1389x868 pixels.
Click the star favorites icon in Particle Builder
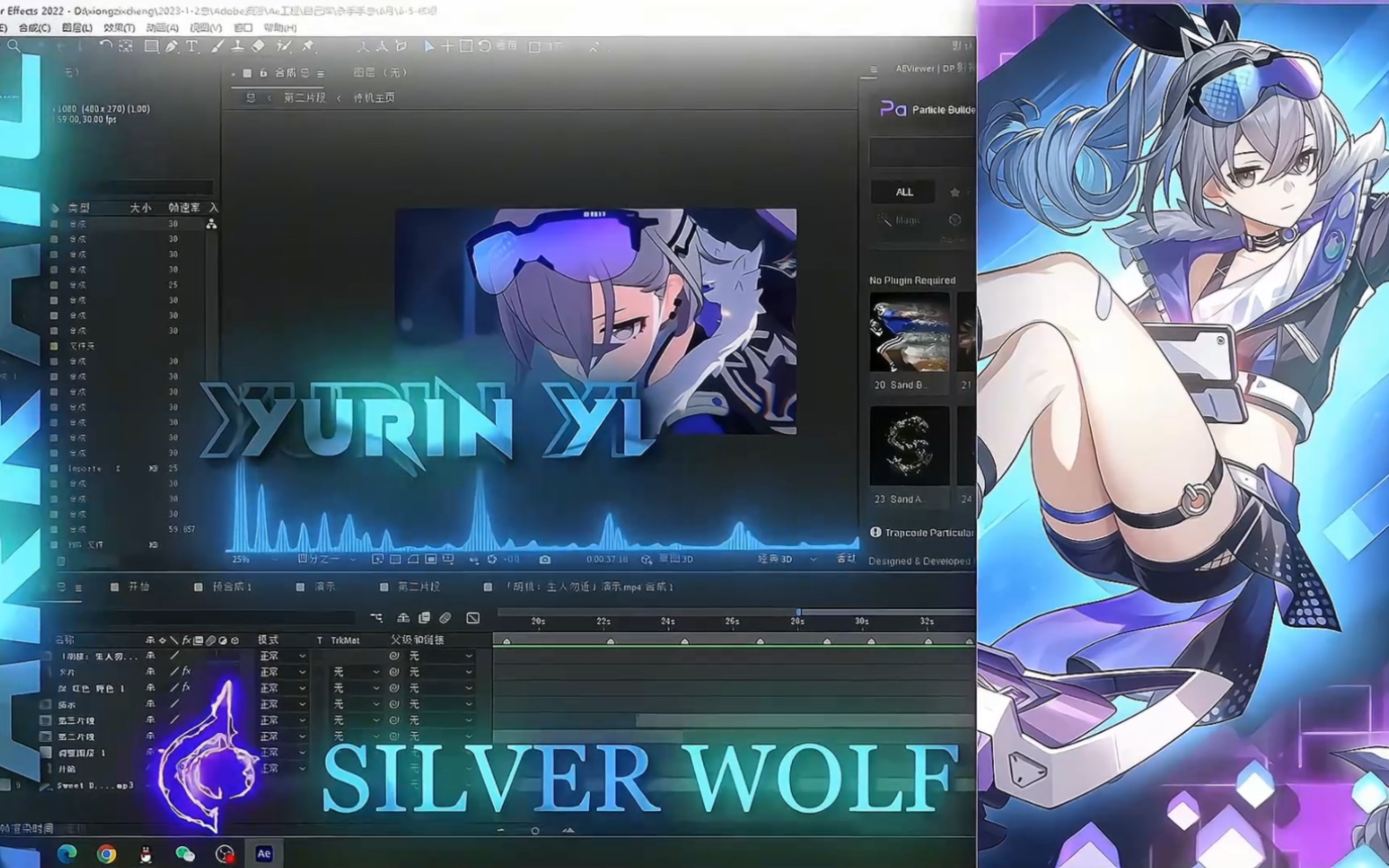[x=954, y=192]
